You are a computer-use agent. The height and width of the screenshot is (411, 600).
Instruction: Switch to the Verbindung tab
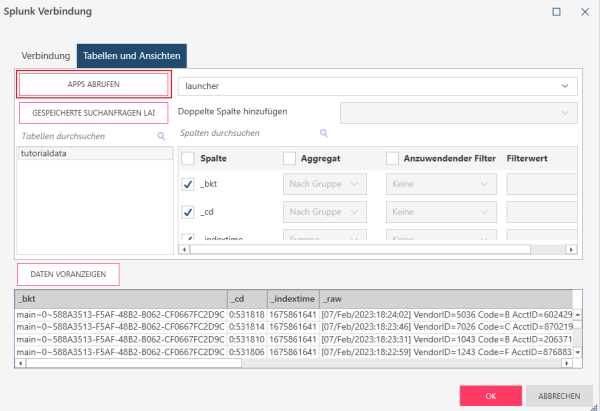coord(46,56)
